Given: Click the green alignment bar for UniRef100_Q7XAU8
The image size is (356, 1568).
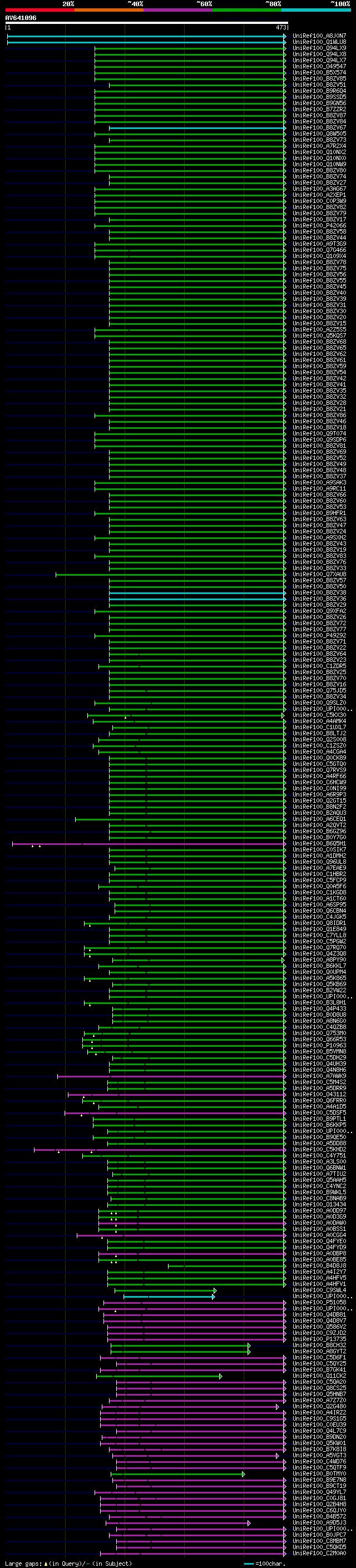Looking at the screenshot, I should click(171, 575).
